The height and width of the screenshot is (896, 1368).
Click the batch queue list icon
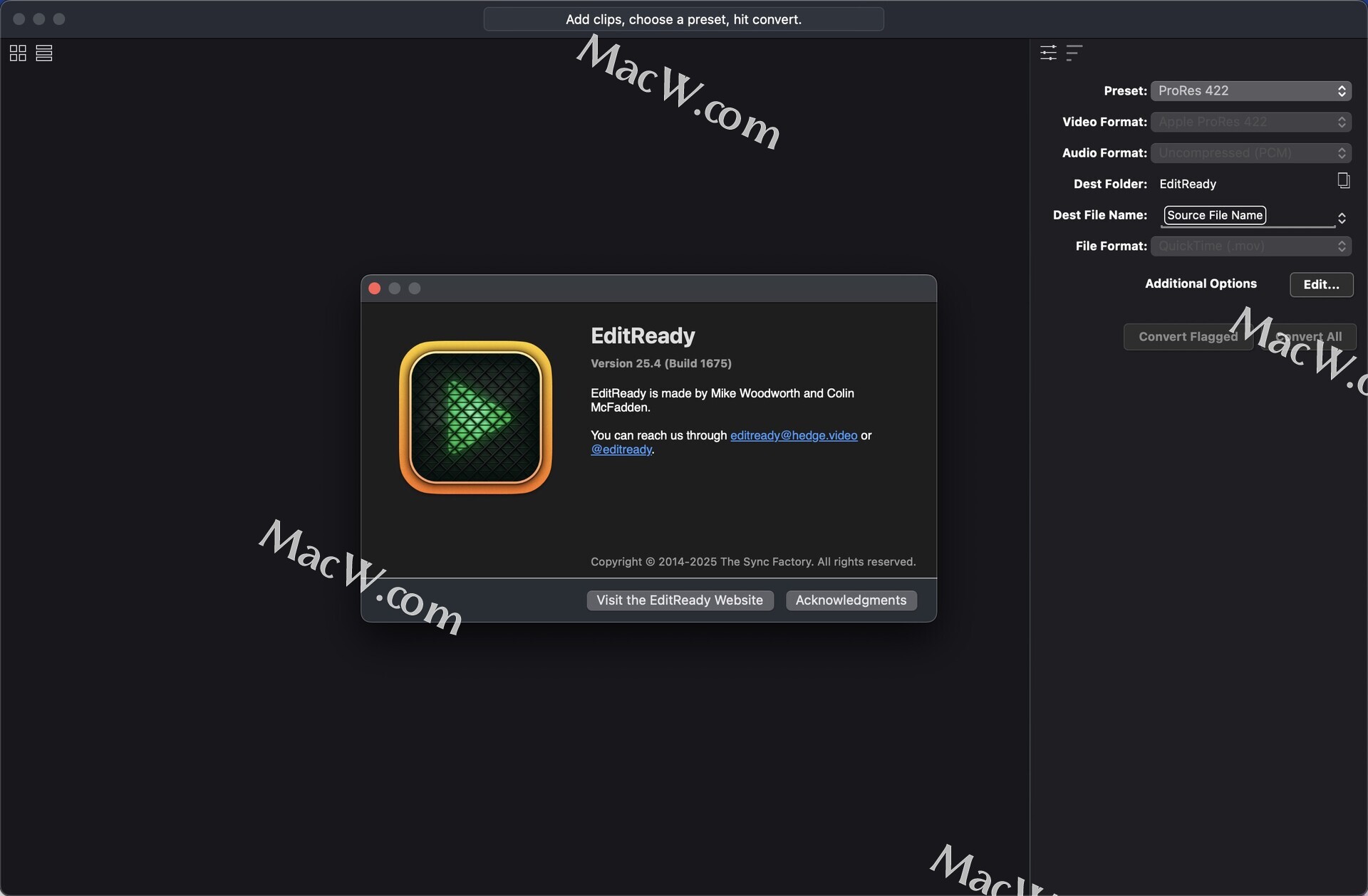(1074, 53)
